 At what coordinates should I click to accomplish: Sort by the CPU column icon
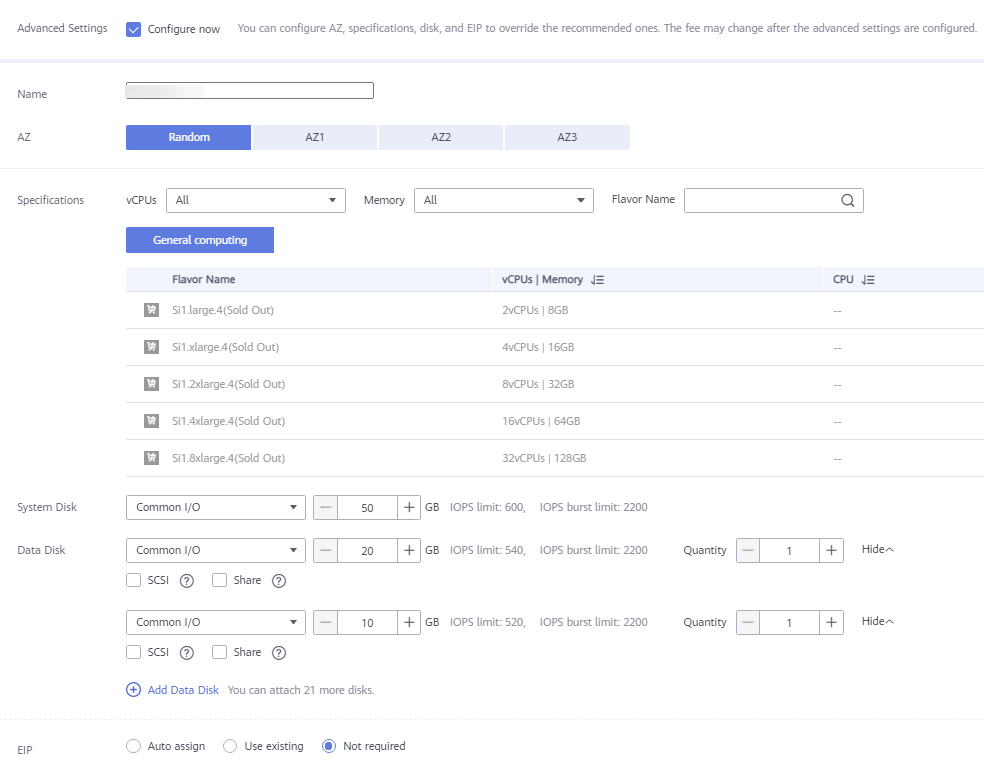pos(868,280)
